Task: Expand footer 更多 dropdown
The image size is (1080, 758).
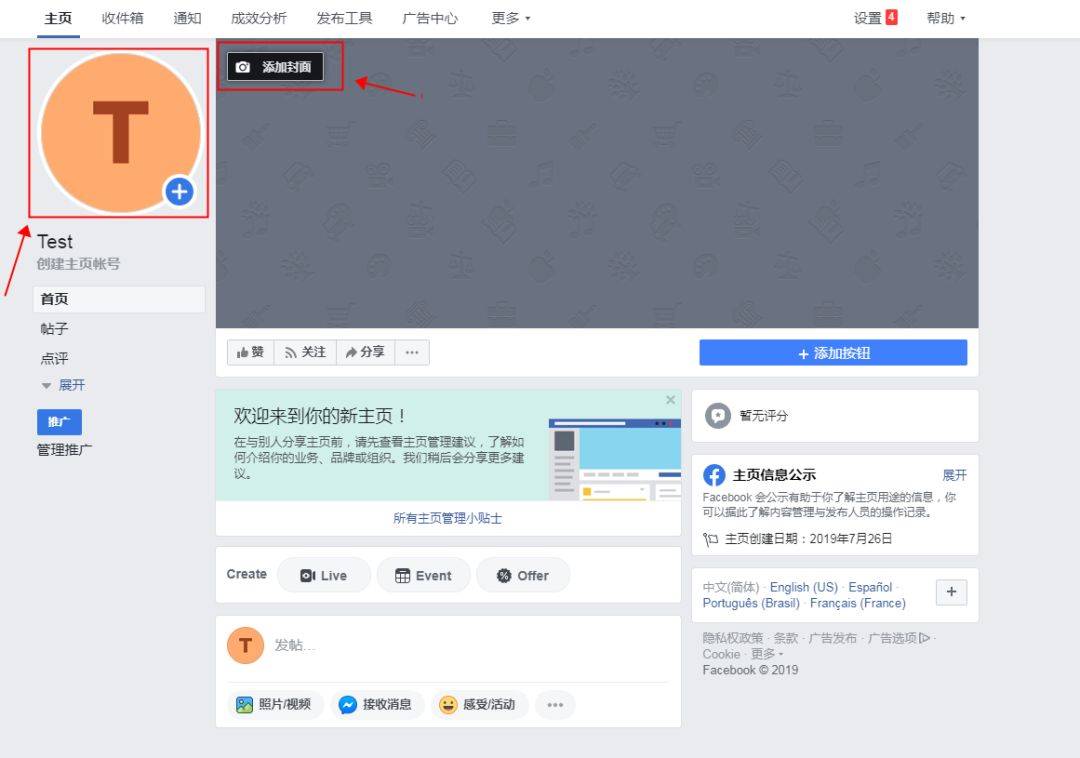Action: pos(767,654)
